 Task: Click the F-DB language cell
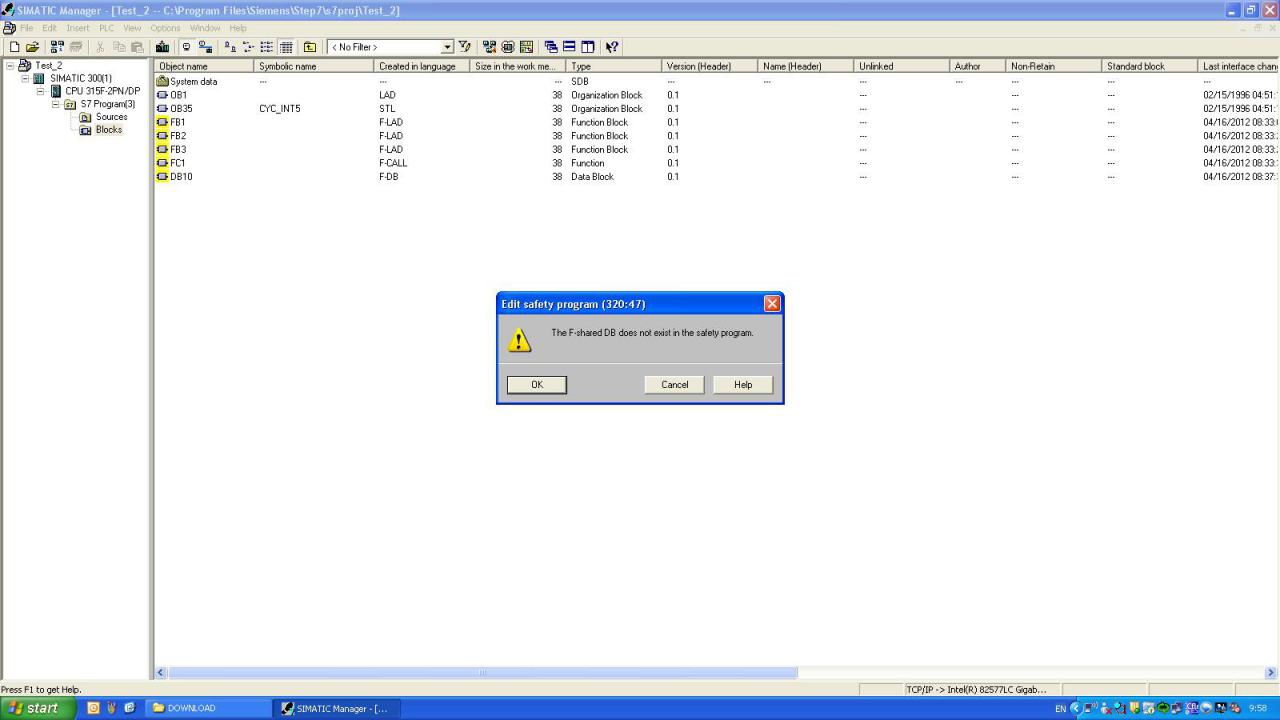(x=388, y=176)
